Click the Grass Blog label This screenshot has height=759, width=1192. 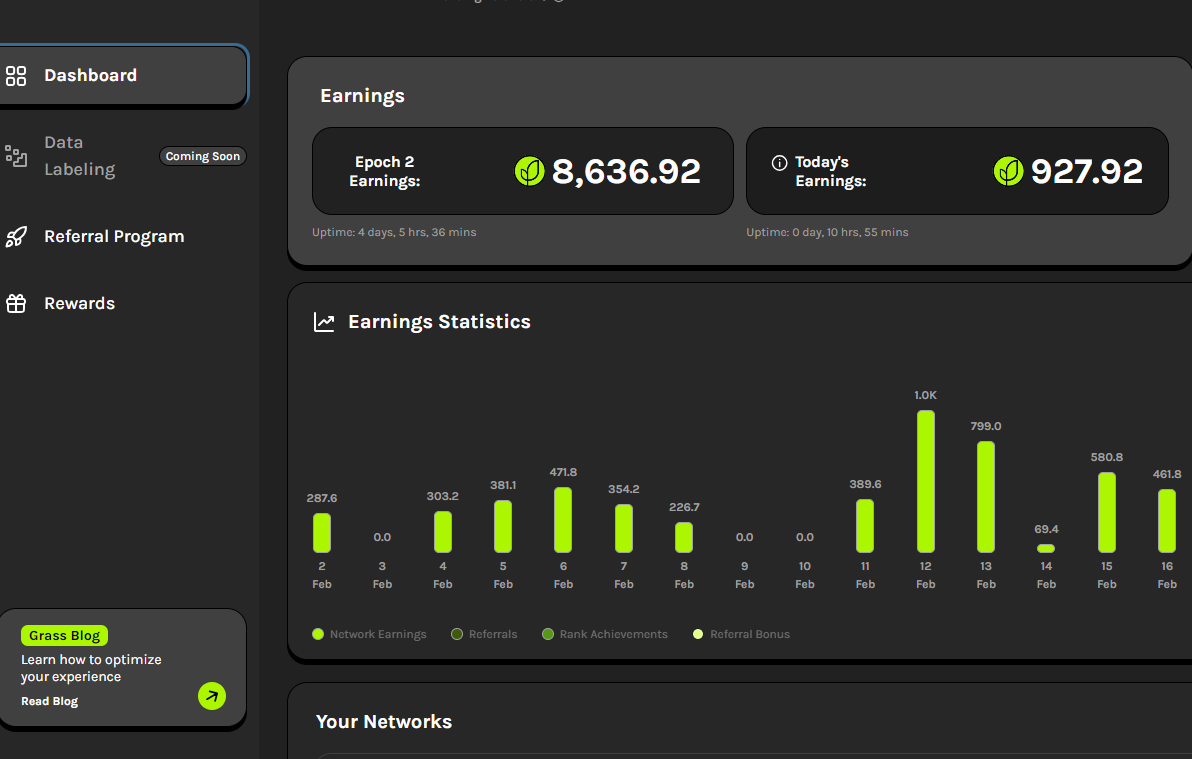(65, 635)
